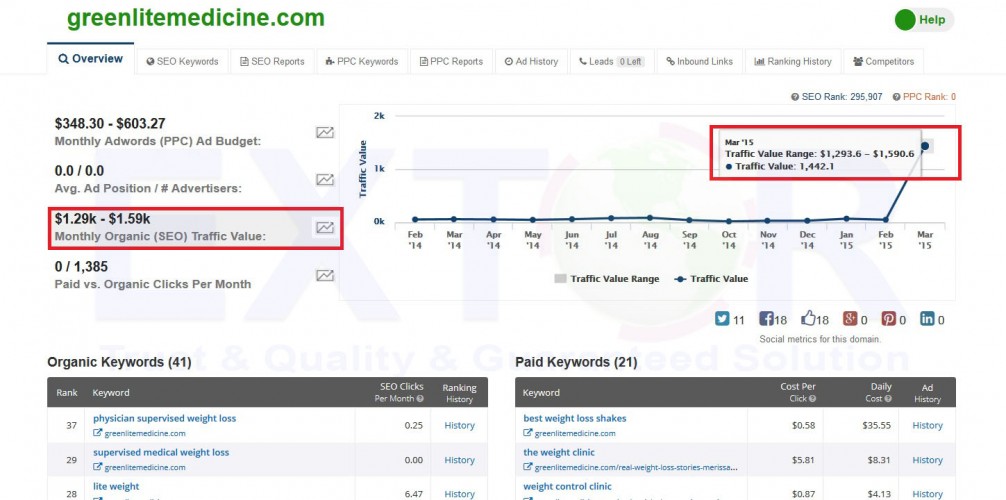Click the SEO Clicks Per Month column header
The width and height of the screenshot is (1006, 500).
399,392
